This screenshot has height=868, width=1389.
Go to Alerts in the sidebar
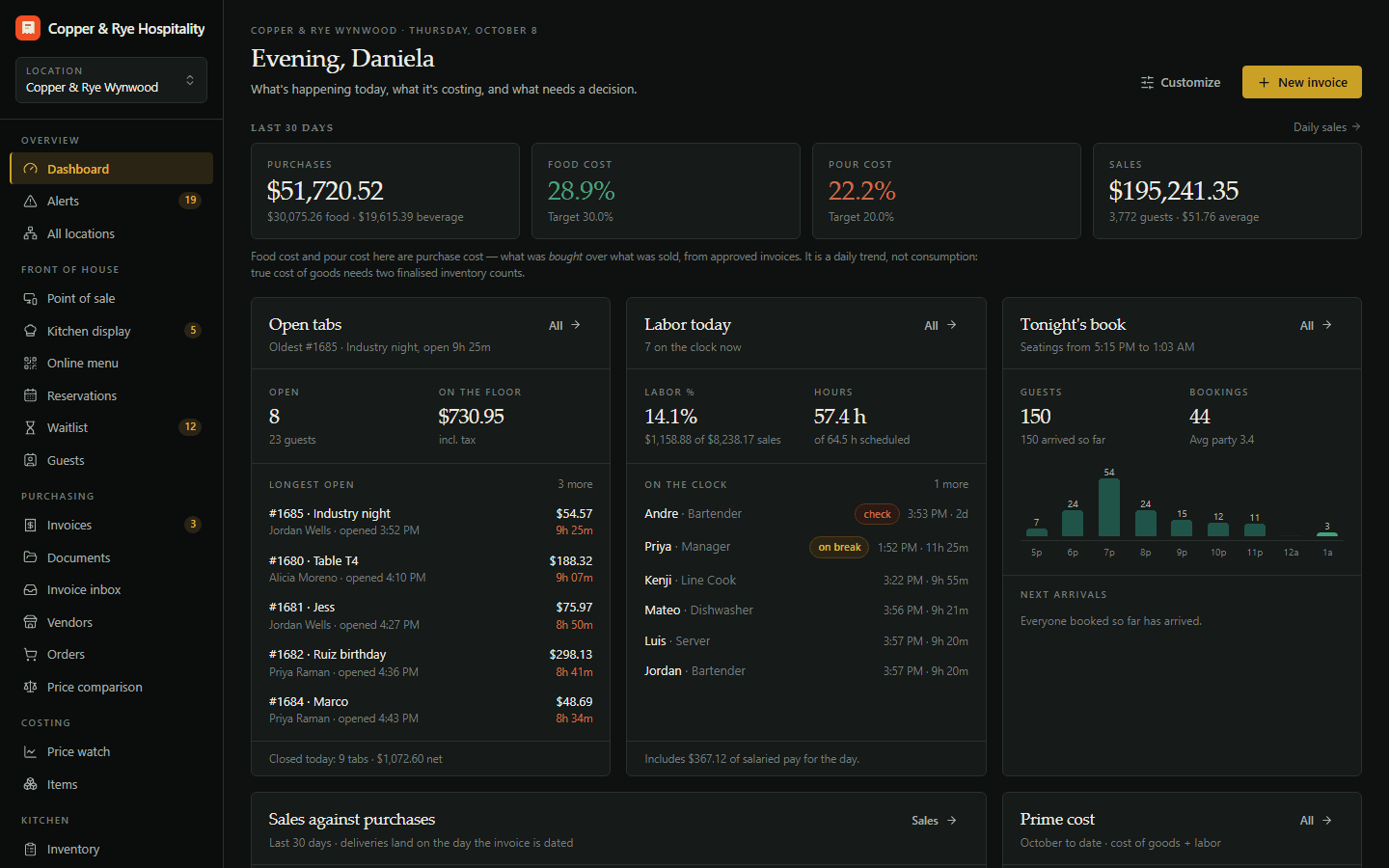tap(112, 201)
